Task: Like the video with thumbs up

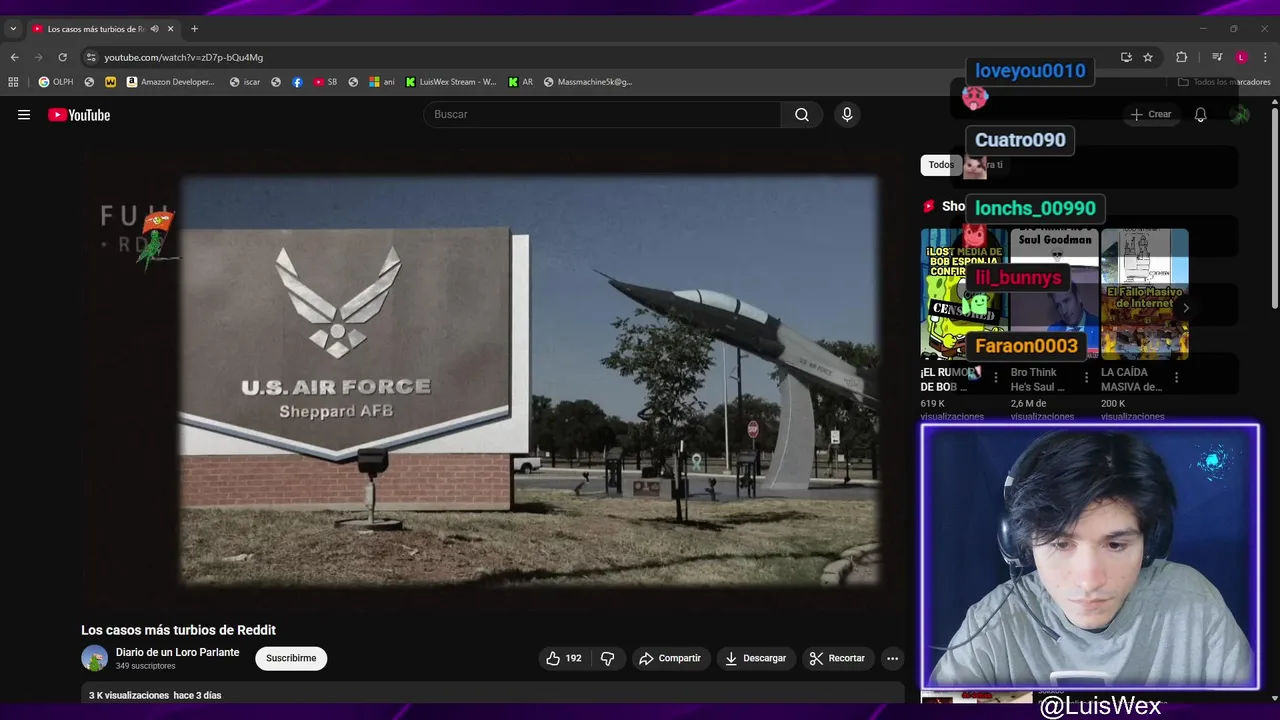Action: click(563, 658)
